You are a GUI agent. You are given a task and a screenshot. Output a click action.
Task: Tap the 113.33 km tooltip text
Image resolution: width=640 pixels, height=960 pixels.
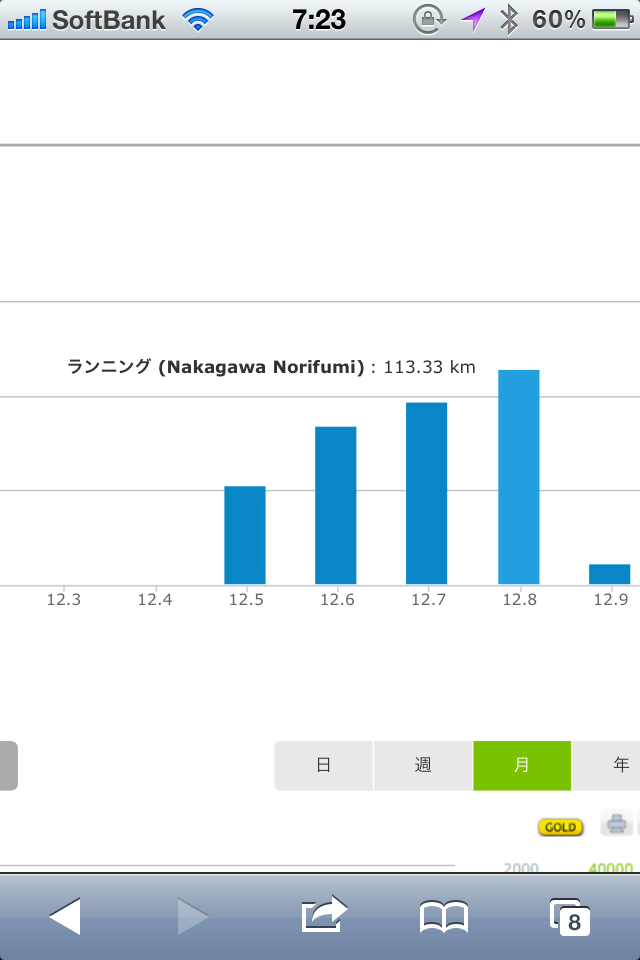[271, 367]
